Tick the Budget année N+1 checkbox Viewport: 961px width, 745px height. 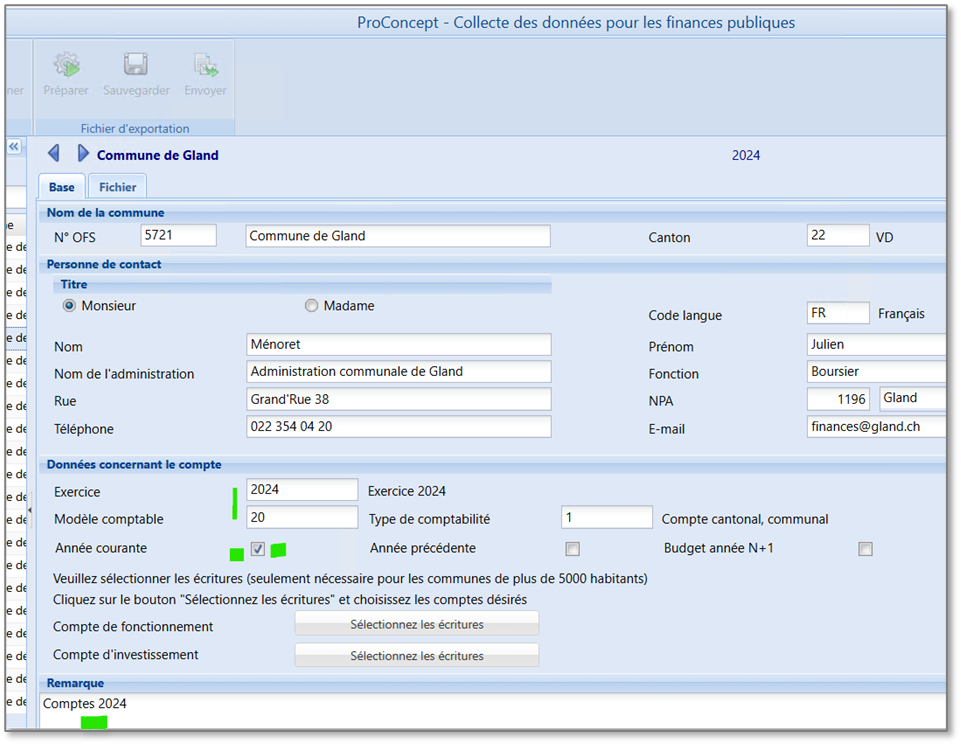[x=865, y=549]
